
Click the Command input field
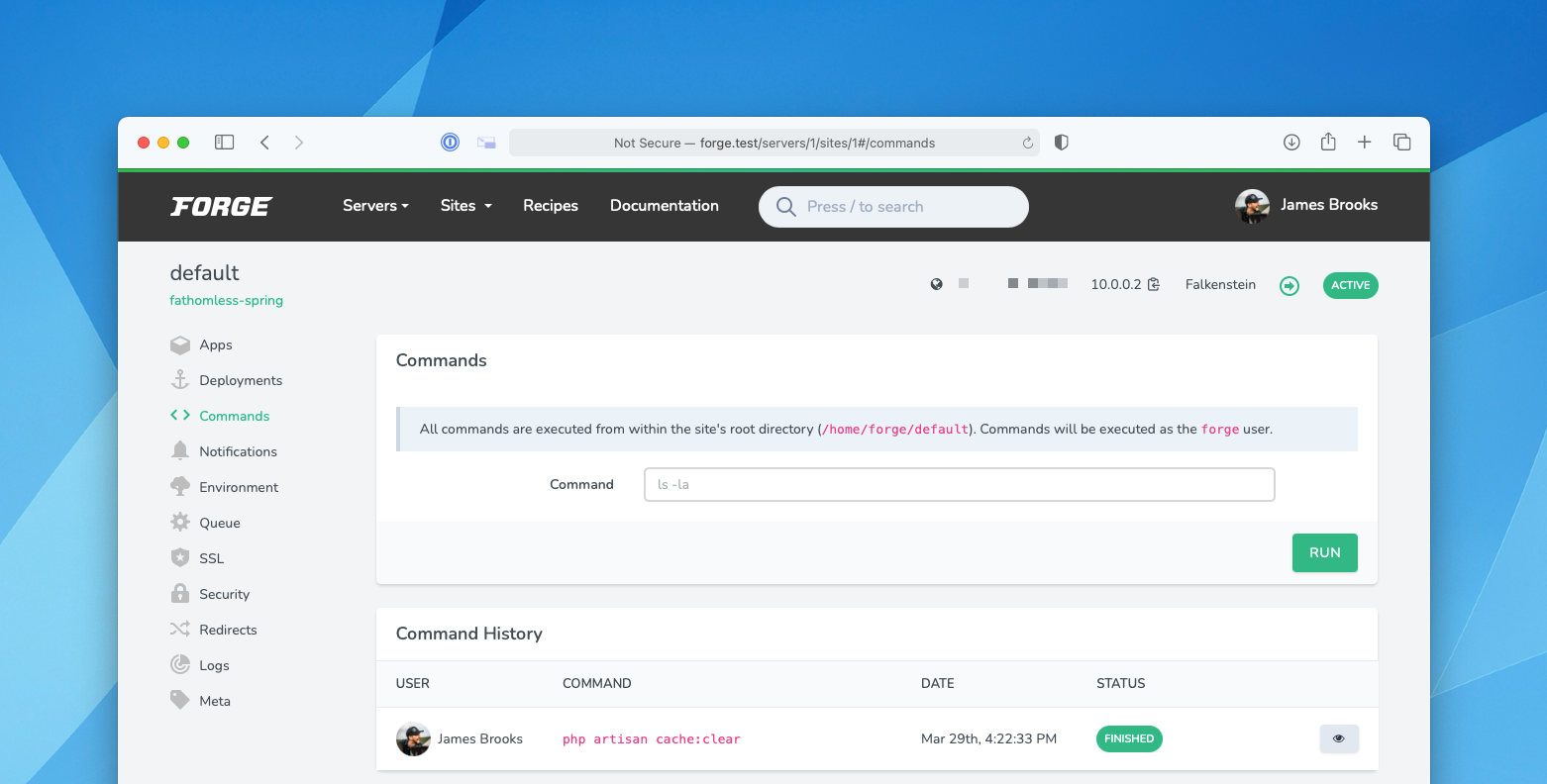pyautogui.click(x=959, y=484)
